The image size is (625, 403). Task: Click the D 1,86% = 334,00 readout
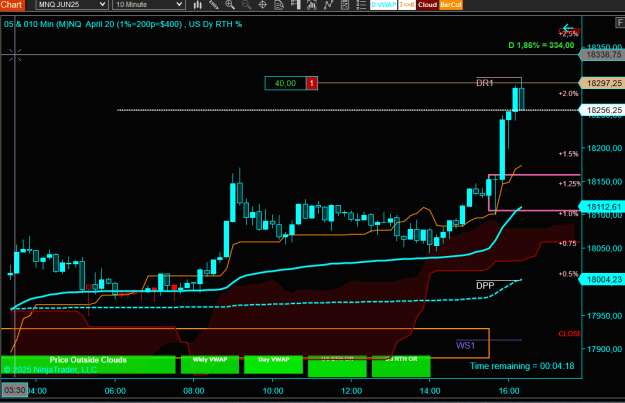coord(541,45)
